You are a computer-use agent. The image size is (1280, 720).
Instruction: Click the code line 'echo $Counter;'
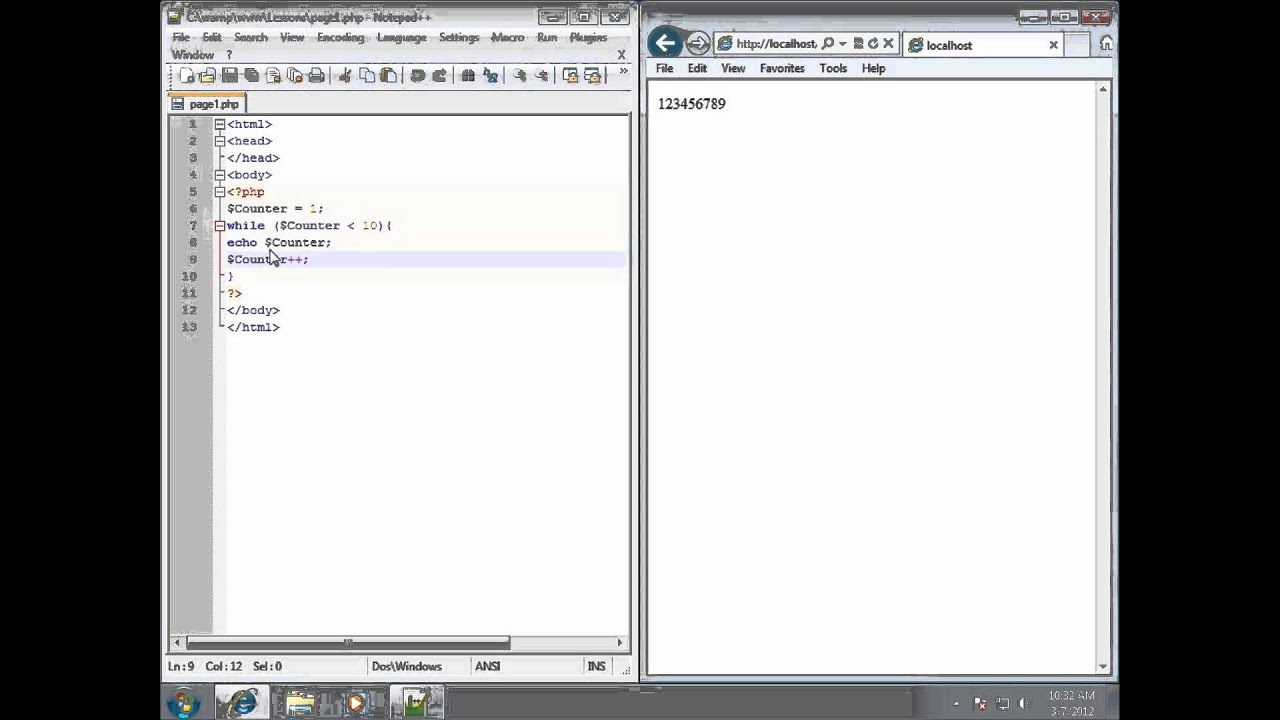279,242
